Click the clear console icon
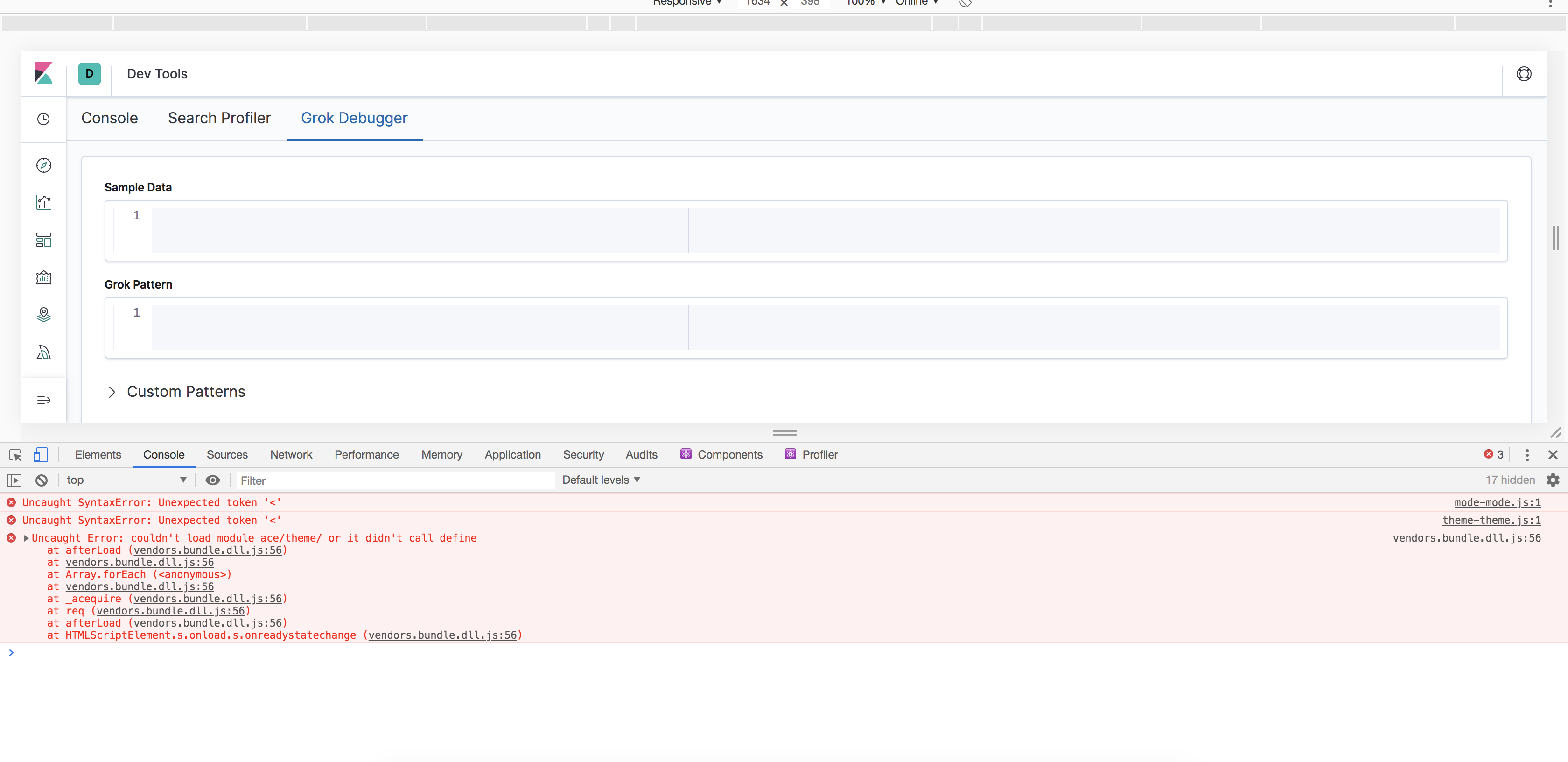The height and width of the screenshot is (762, 1568). [41, 480]
